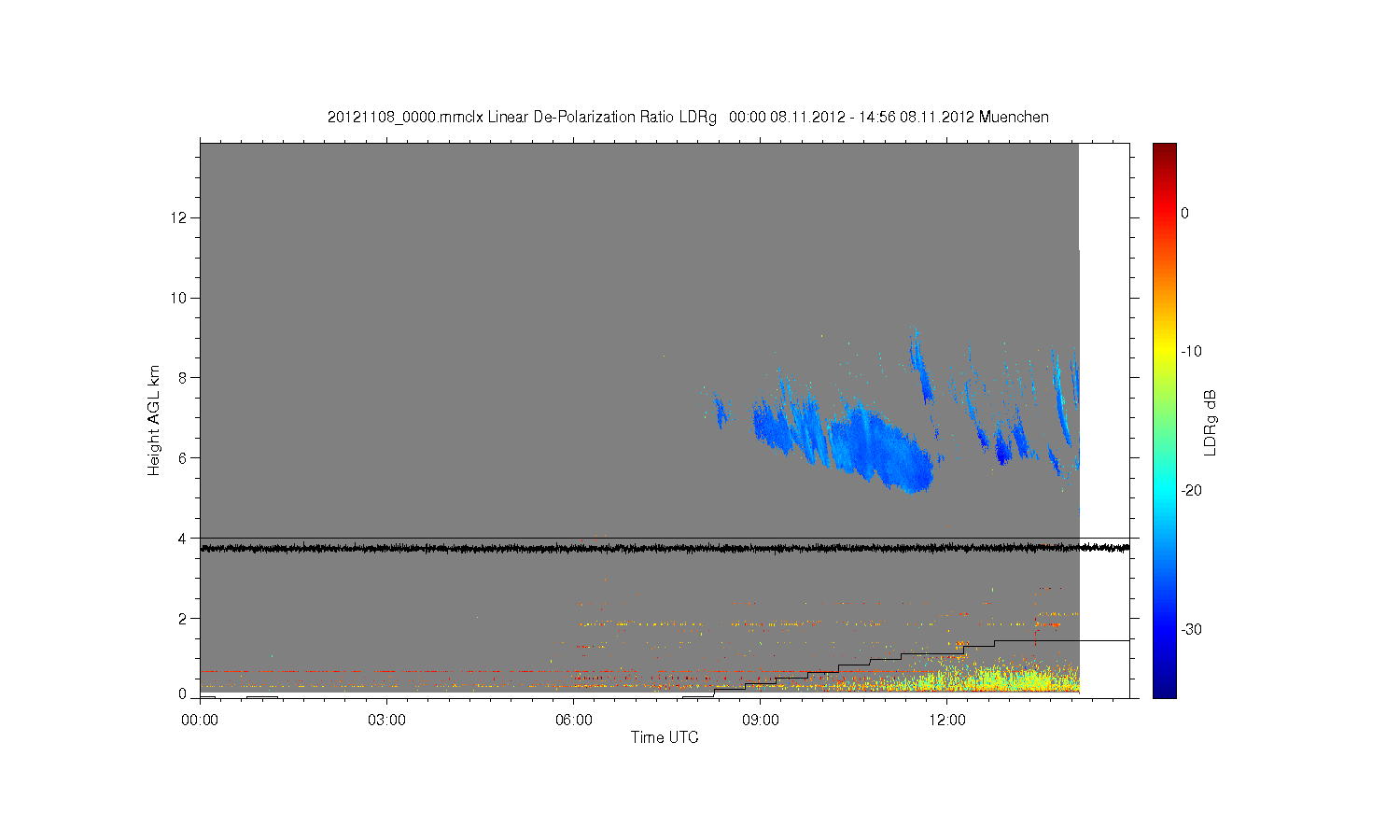Click the height tick label 6
Image resolution: width=1400 pixels, height=840 pixels.
pyautogui.click(x=183, y=458)
